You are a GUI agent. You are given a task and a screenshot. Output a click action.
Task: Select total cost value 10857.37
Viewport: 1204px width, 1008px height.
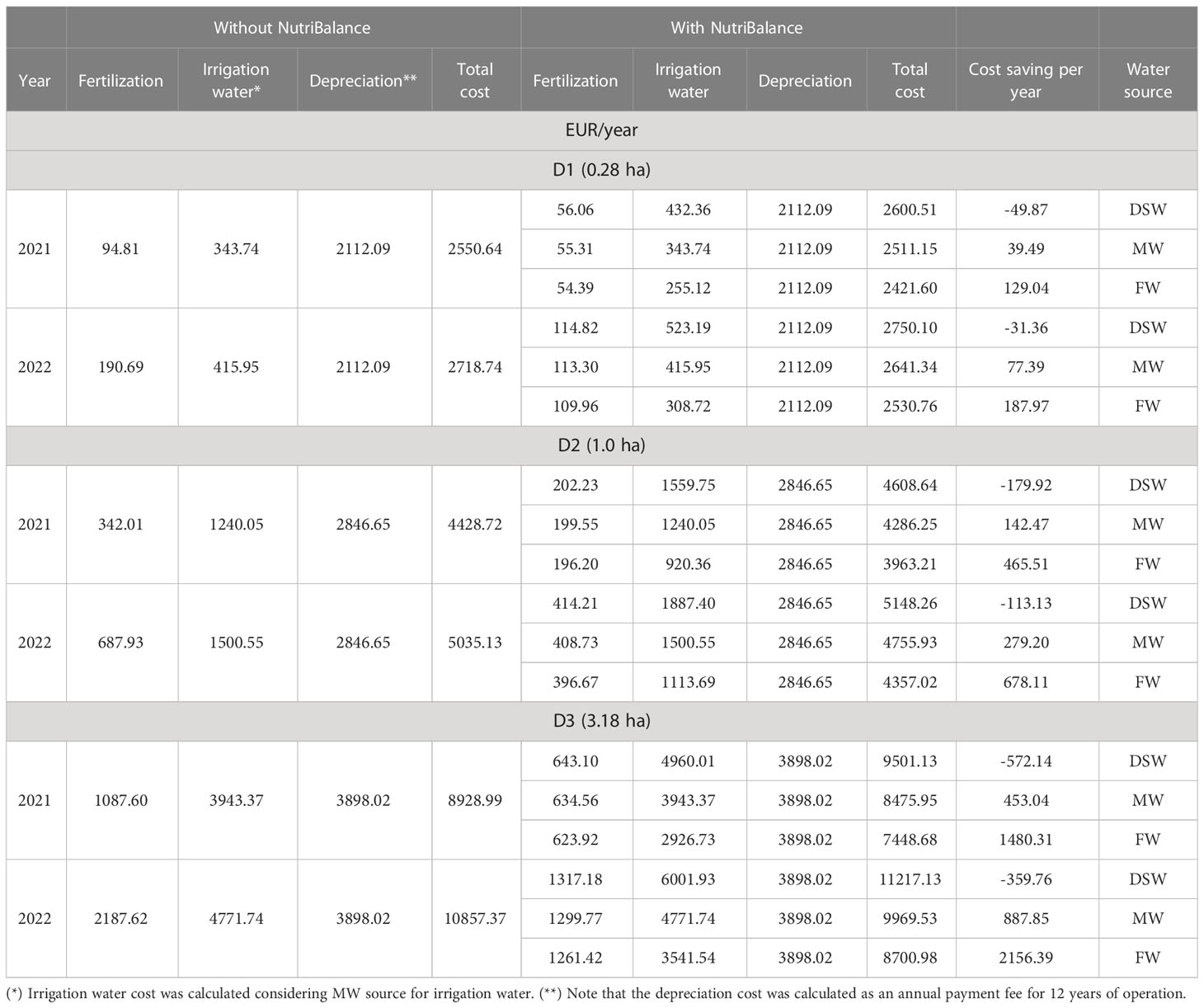pos(475,919)
